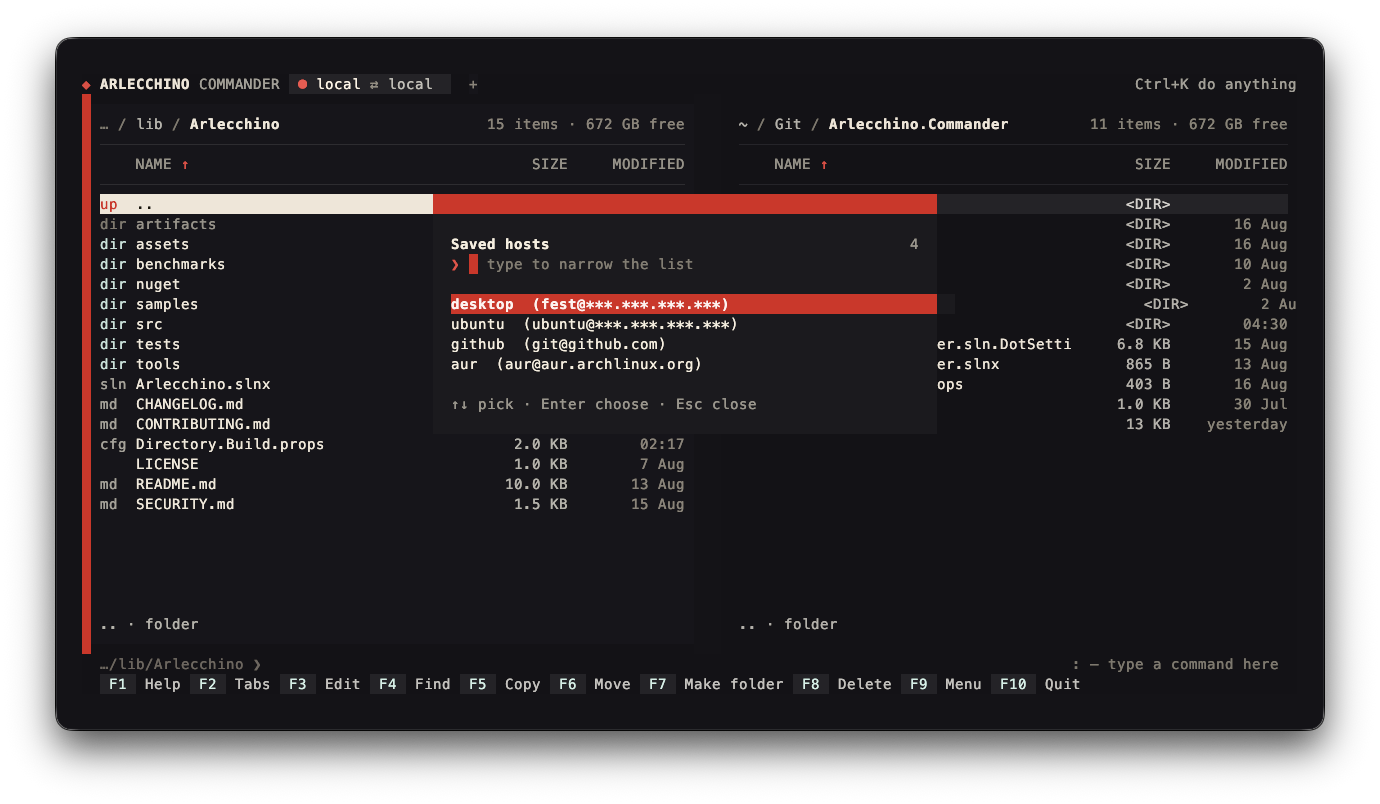
Task: Click 'Git' in the right path breadcrumb
Action: click(788, 124)
